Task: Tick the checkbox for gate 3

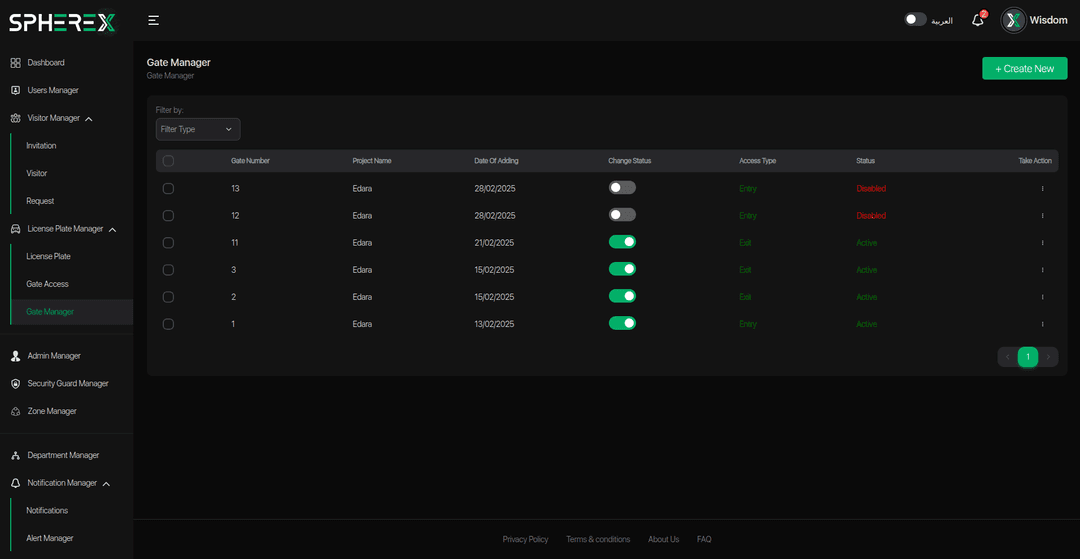Action: click(168, 270)
